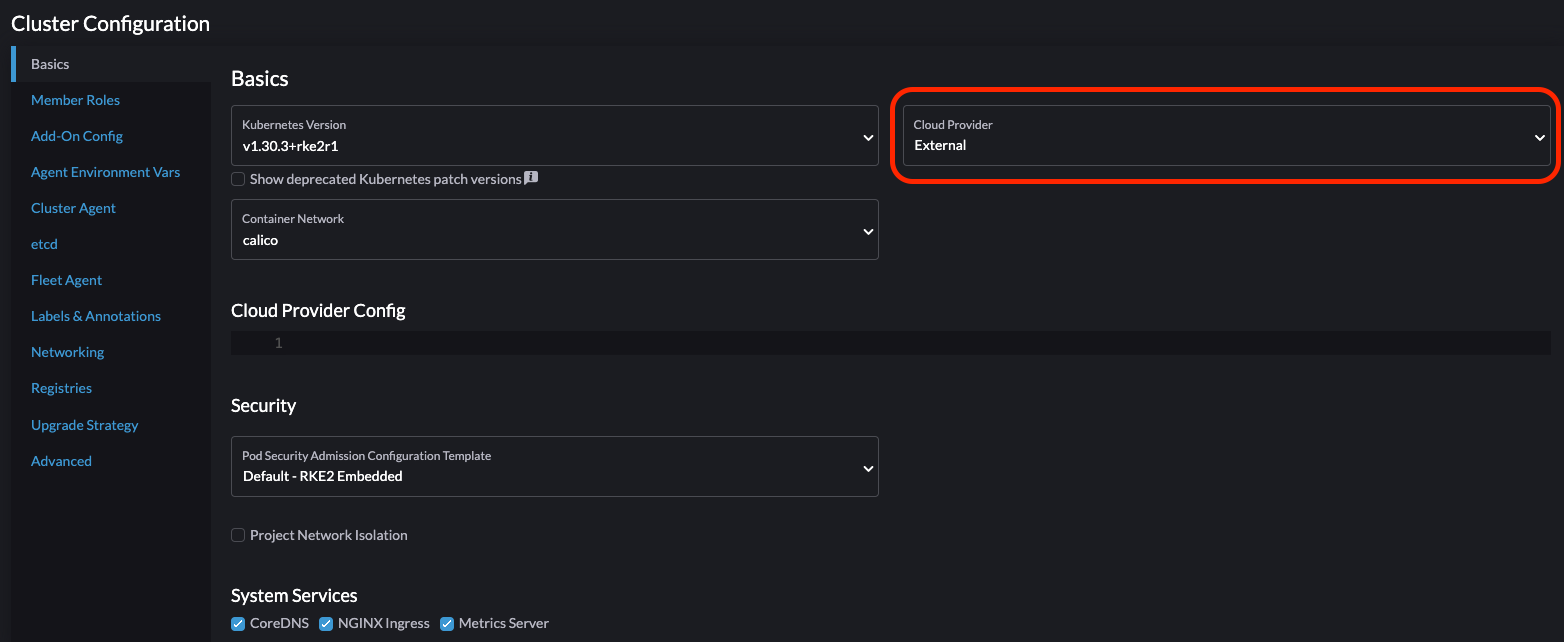Disable the Metrics Server checkbox

pyautogui.click(x=447, y=624)
